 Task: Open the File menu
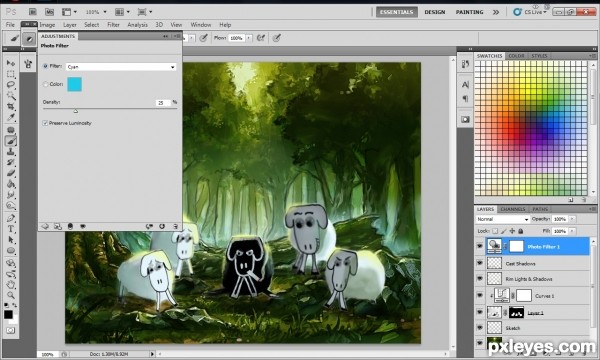click(10, 24)
